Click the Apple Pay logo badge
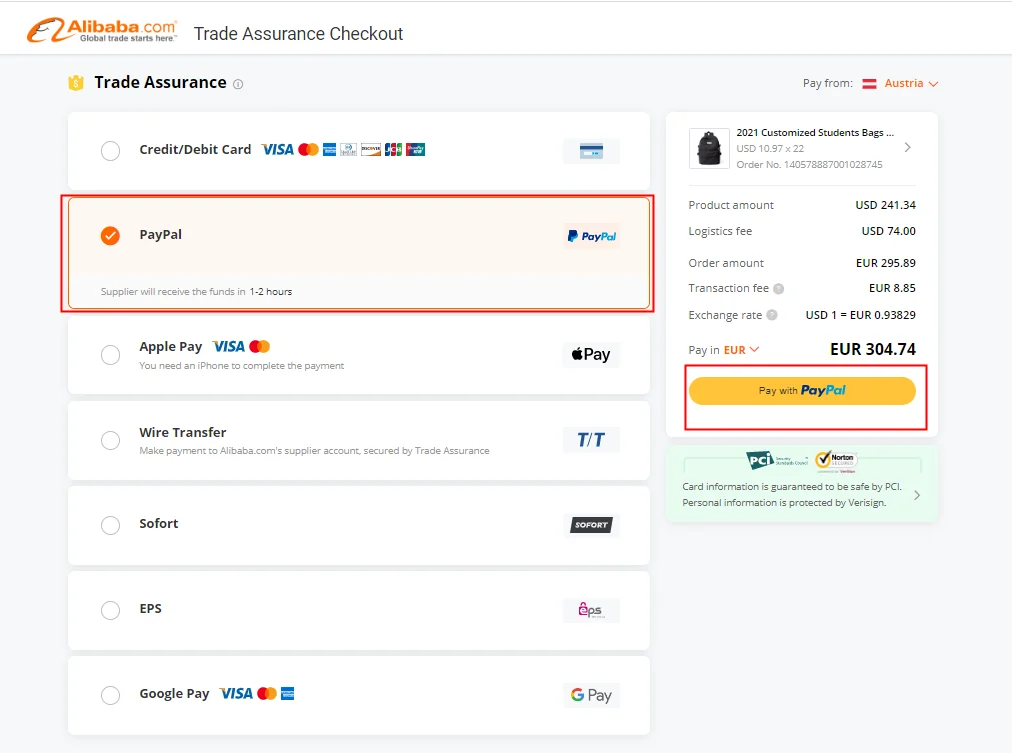Image resolution: width=1012 pixels, height=753 pixels. pos(591,354)
